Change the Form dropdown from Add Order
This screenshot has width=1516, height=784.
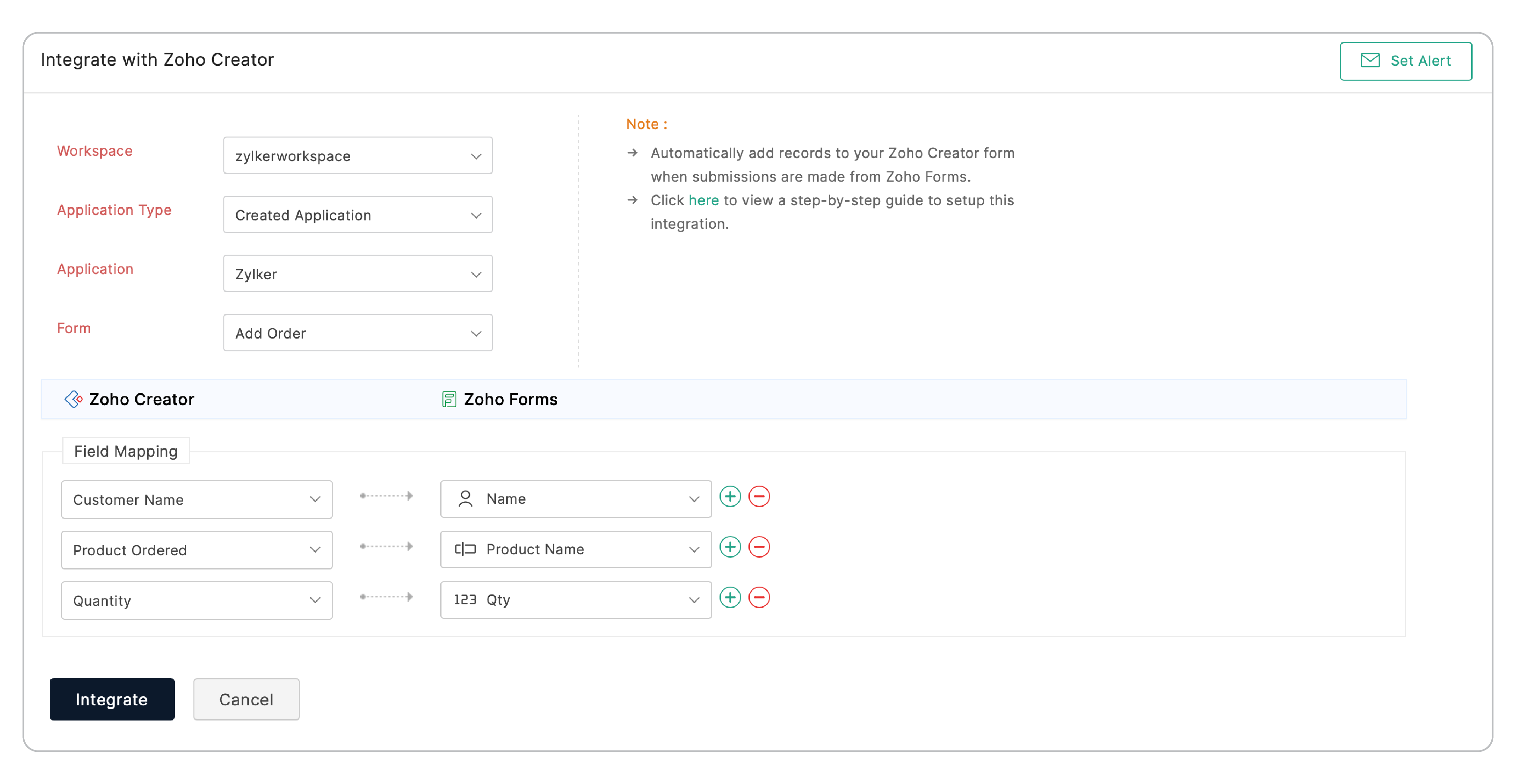pos(357,333)
